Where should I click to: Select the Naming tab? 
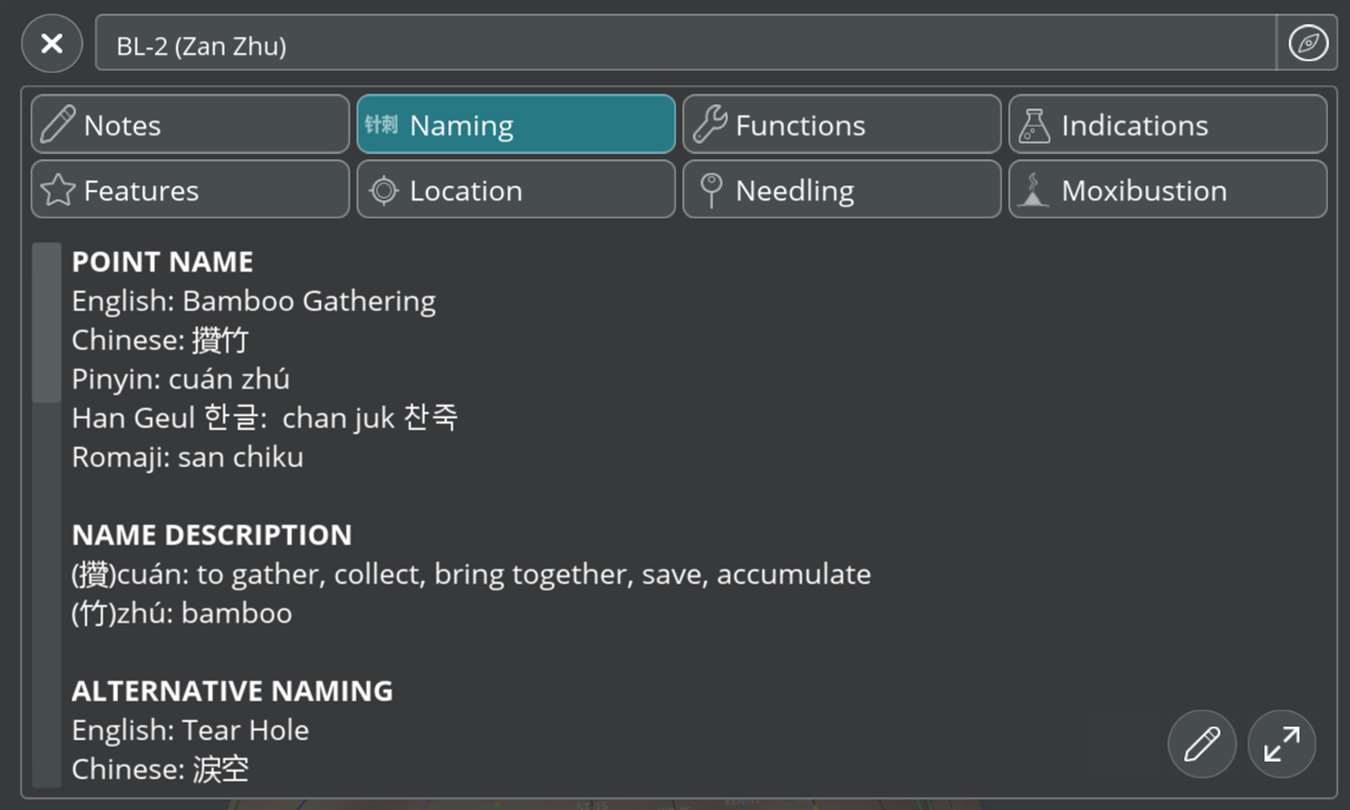pyautogui.click(x=516, y=125)
